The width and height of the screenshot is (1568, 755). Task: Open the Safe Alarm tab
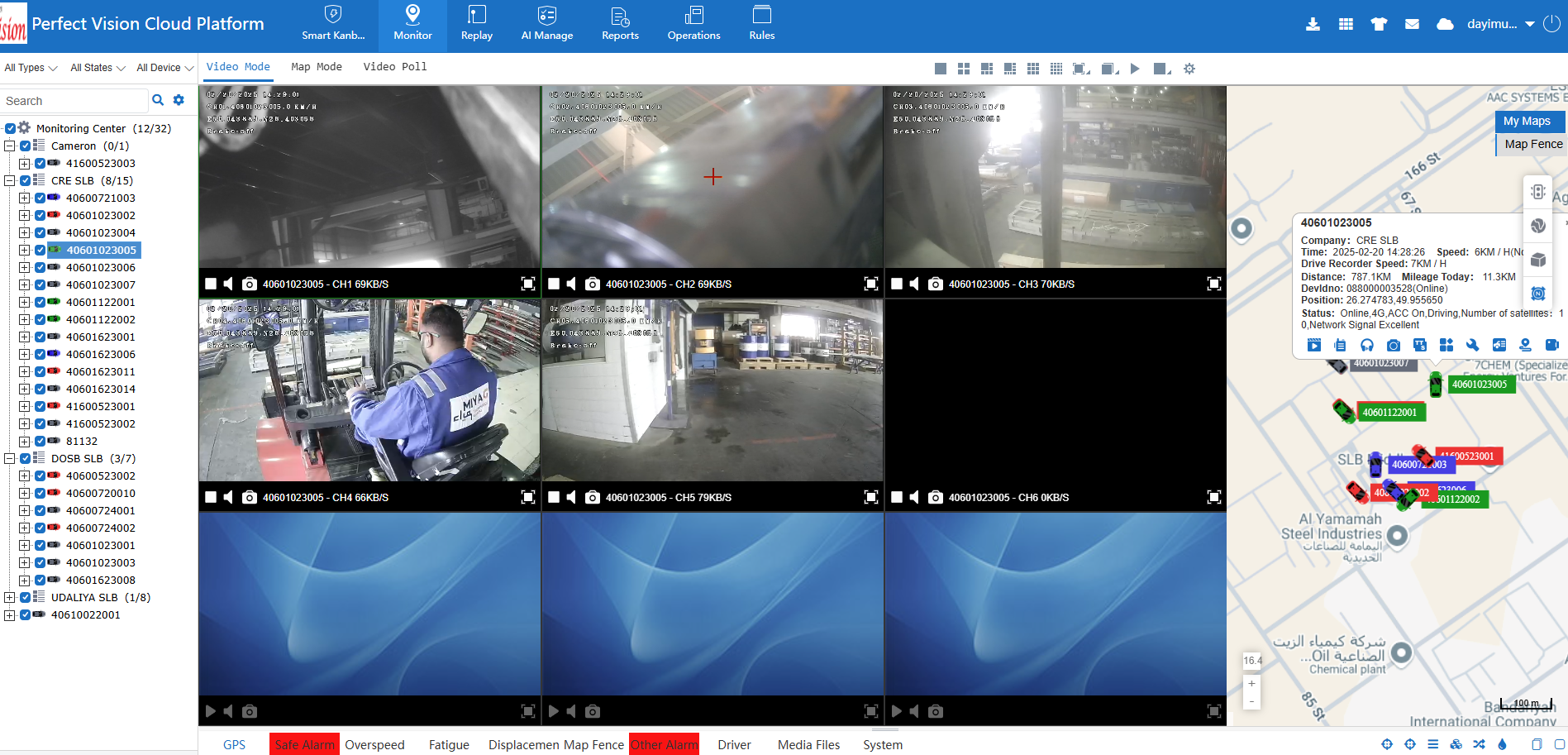(x=304, y=744)
